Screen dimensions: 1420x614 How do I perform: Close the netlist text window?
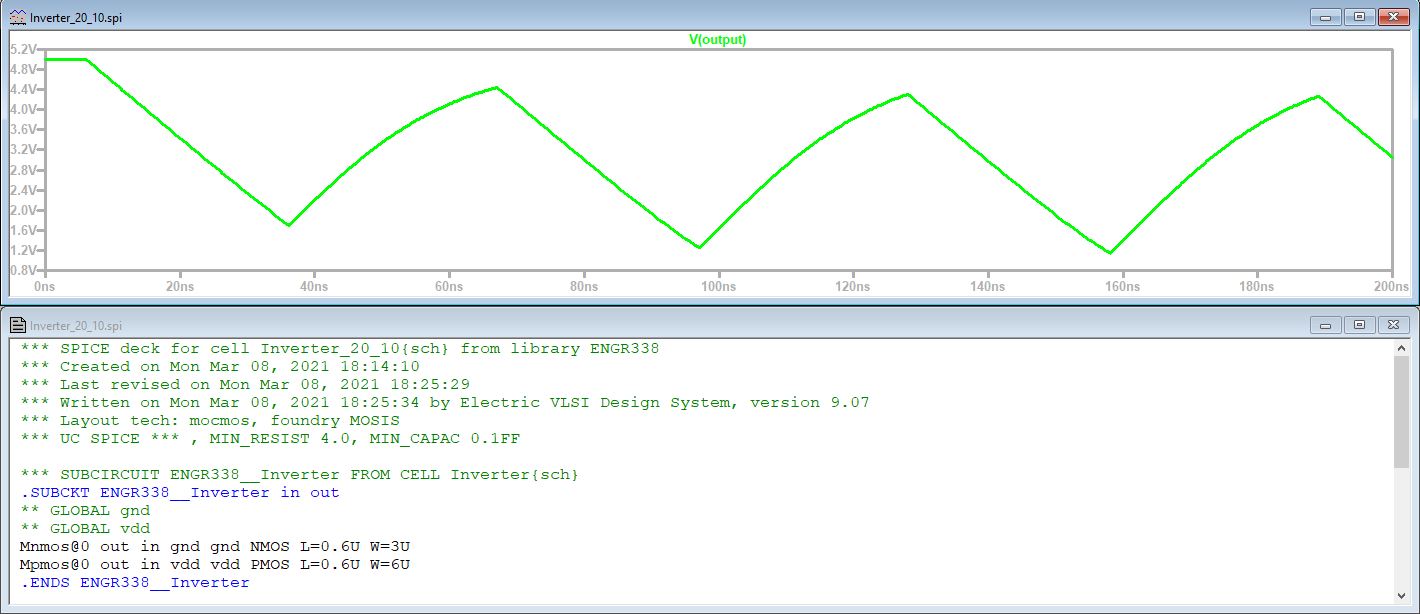(1393, 325)
